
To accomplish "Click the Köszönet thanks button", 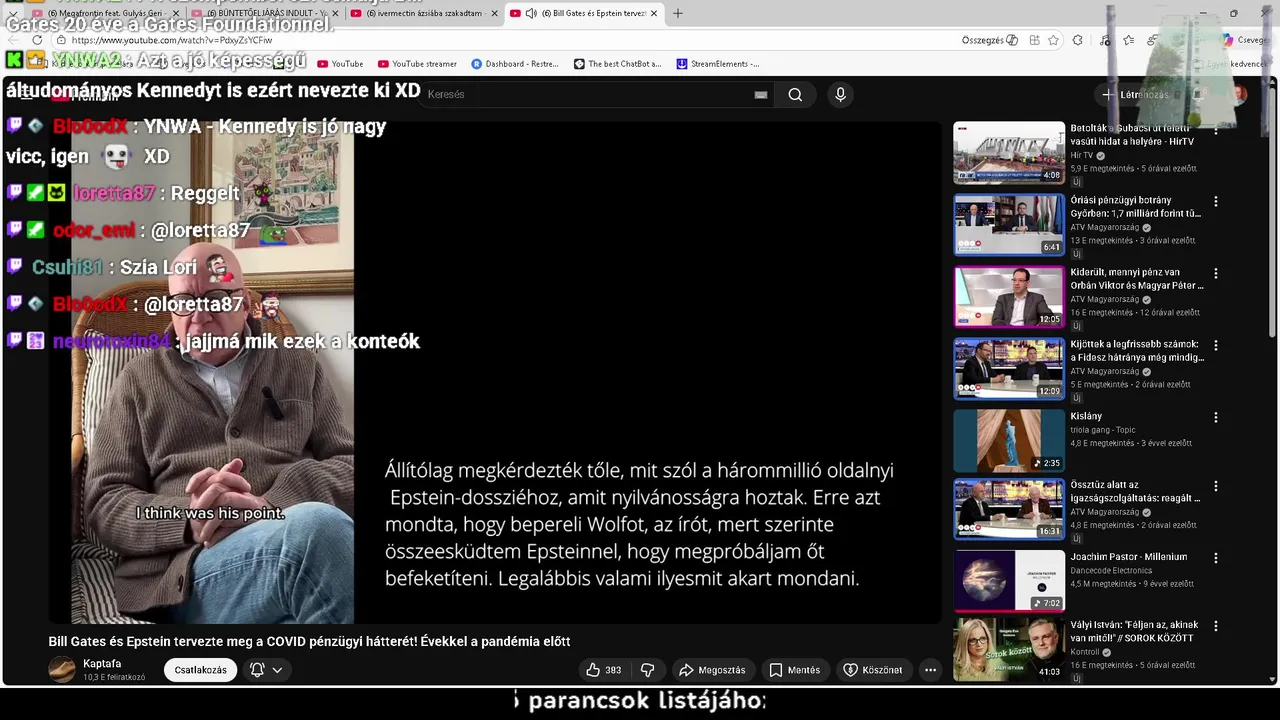I will tap(873, 670).
